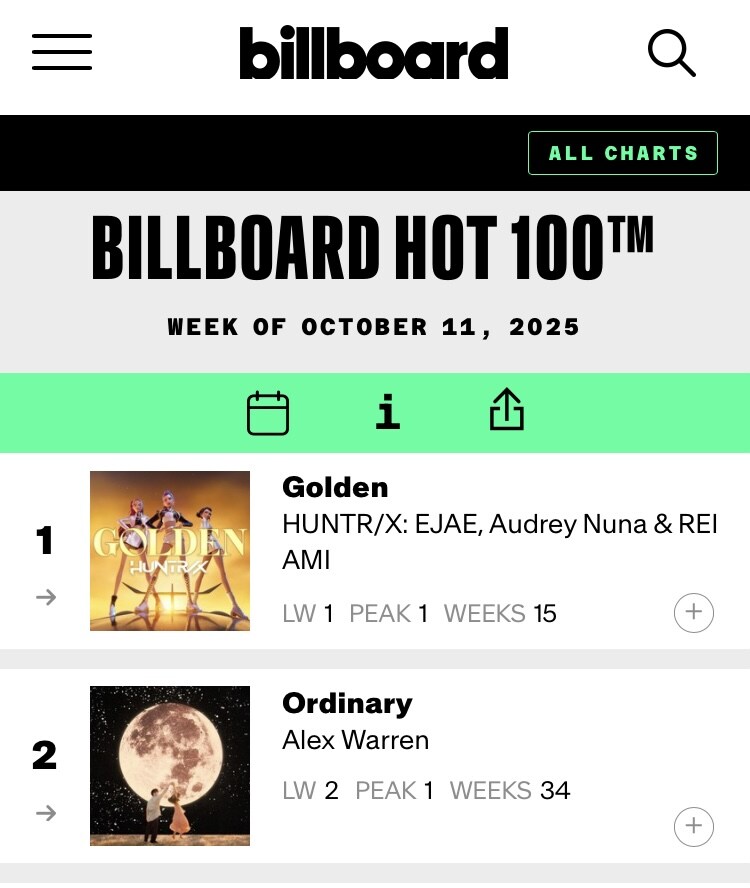Open the Ordinary song title
The height and width of the screenshot is (888, 750).
click(x=347, y=703)
